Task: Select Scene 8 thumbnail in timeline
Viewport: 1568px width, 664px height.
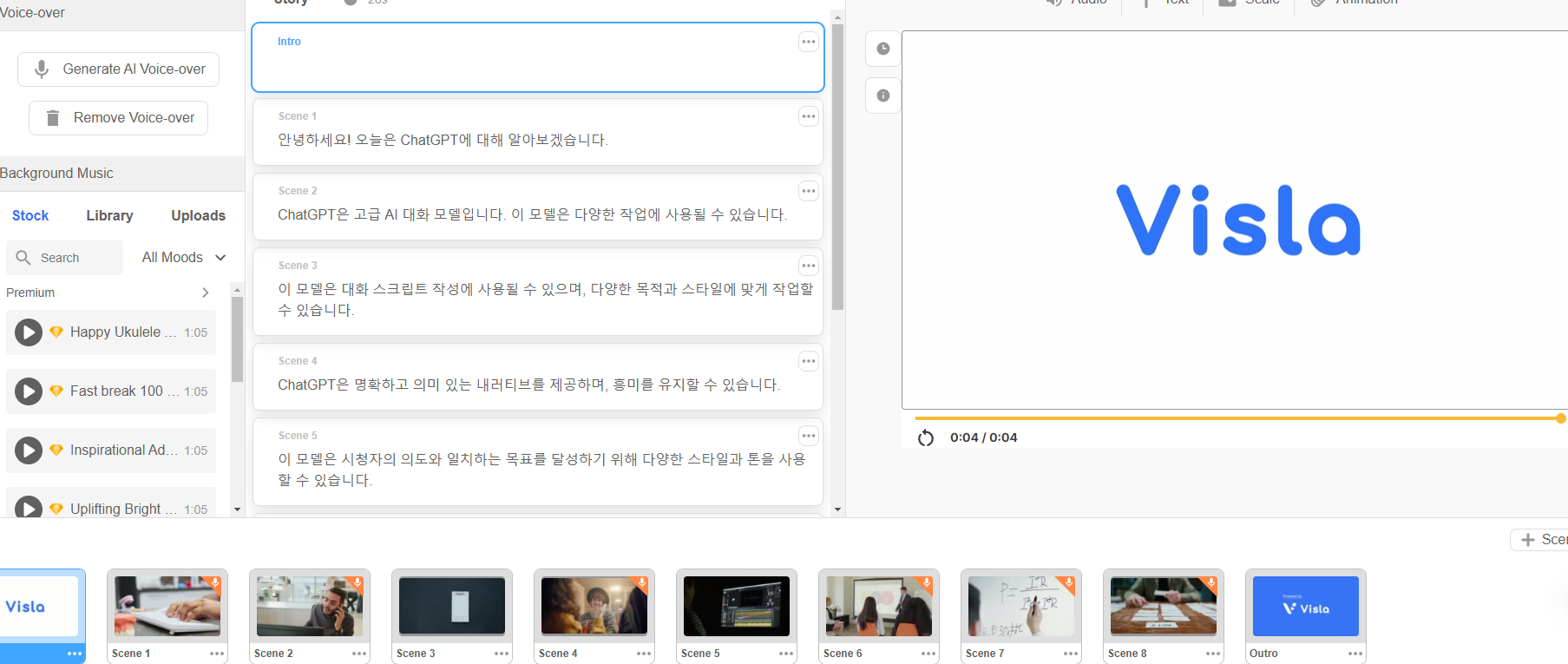Action: 1164,607
